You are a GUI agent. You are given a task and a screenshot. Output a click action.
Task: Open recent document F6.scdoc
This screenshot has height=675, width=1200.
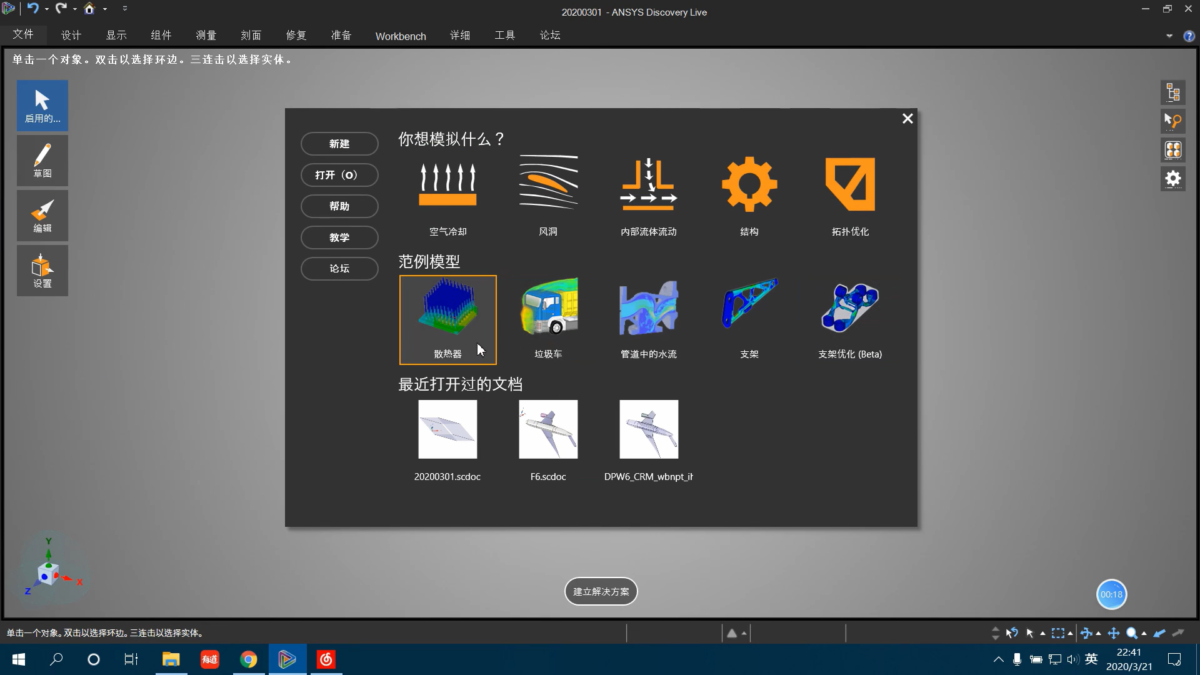point(548,441)
